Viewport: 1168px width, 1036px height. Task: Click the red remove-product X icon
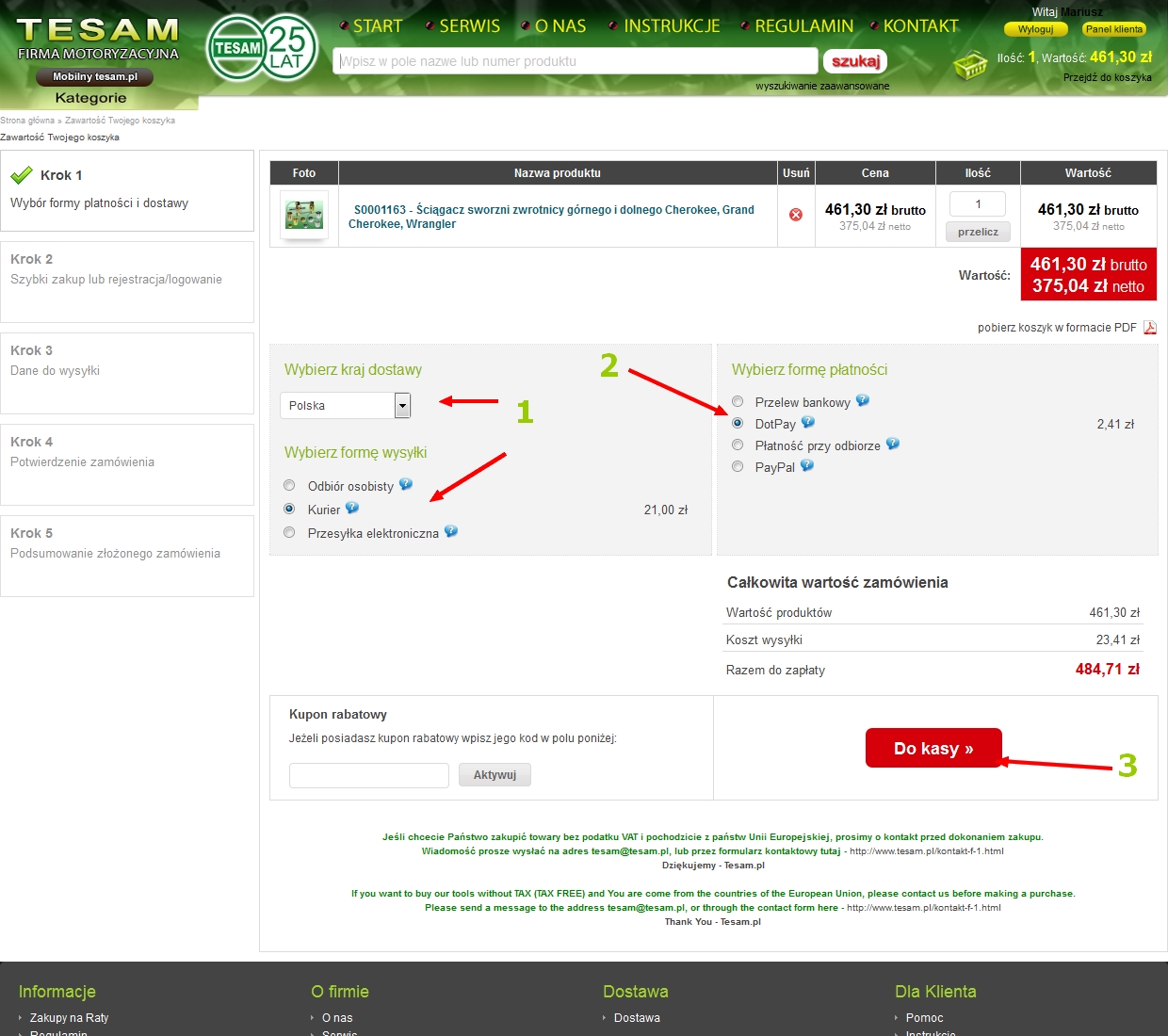coord(796,215)
